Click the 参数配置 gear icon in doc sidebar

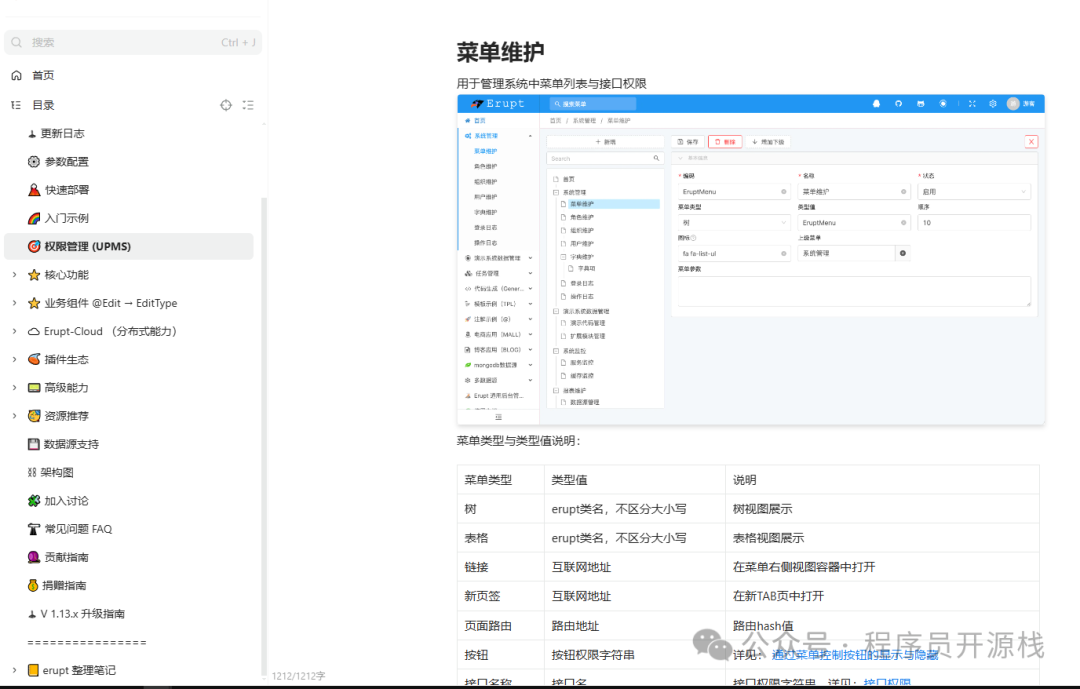point(33,161)
